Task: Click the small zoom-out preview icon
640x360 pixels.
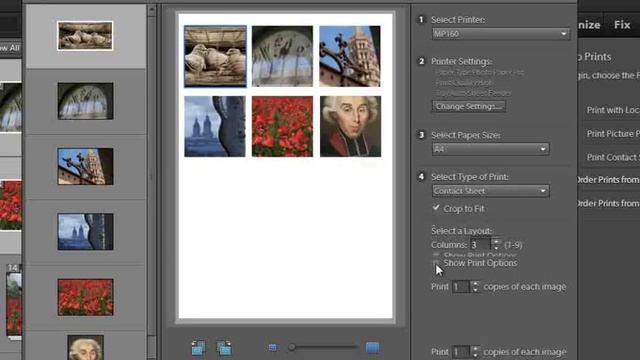Action: click(x=273, y=348)
